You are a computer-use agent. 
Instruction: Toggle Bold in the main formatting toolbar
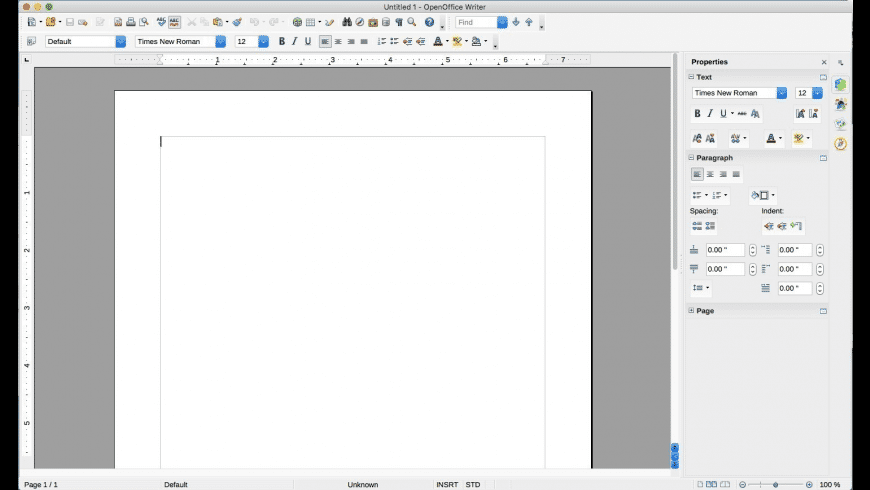click(282, 42)
